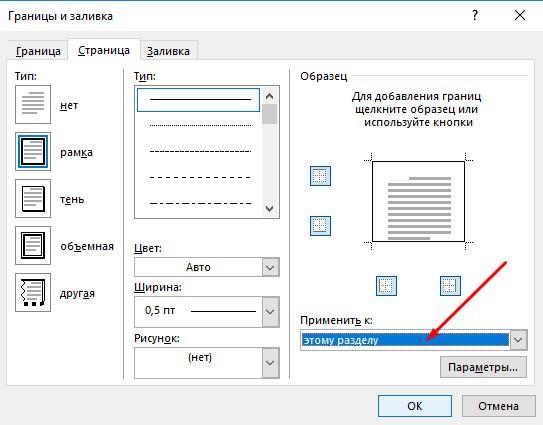This screenshot has height=425, width=543.
Task: Toggle the top border button in preview
Action: pos(320,176)
